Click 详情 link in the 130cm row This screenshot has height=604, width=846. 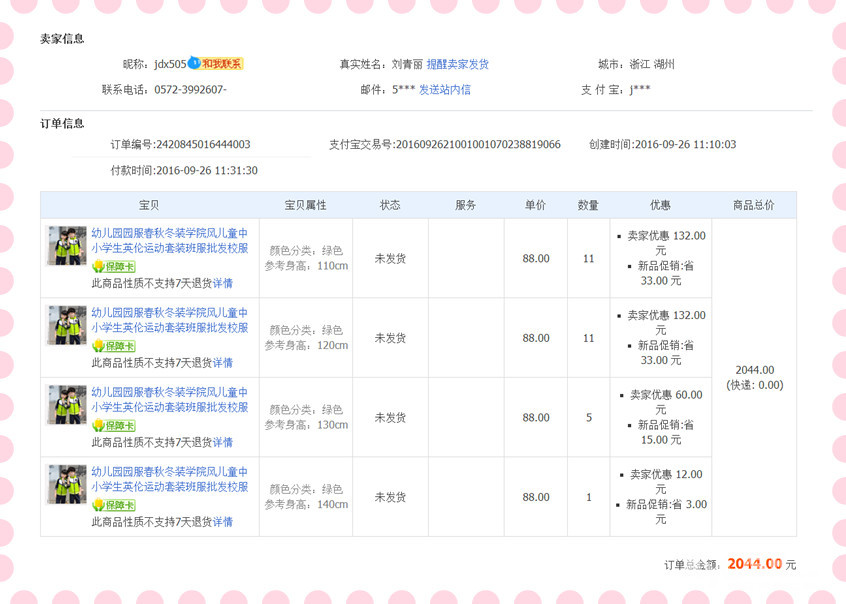tap(222, 442)
